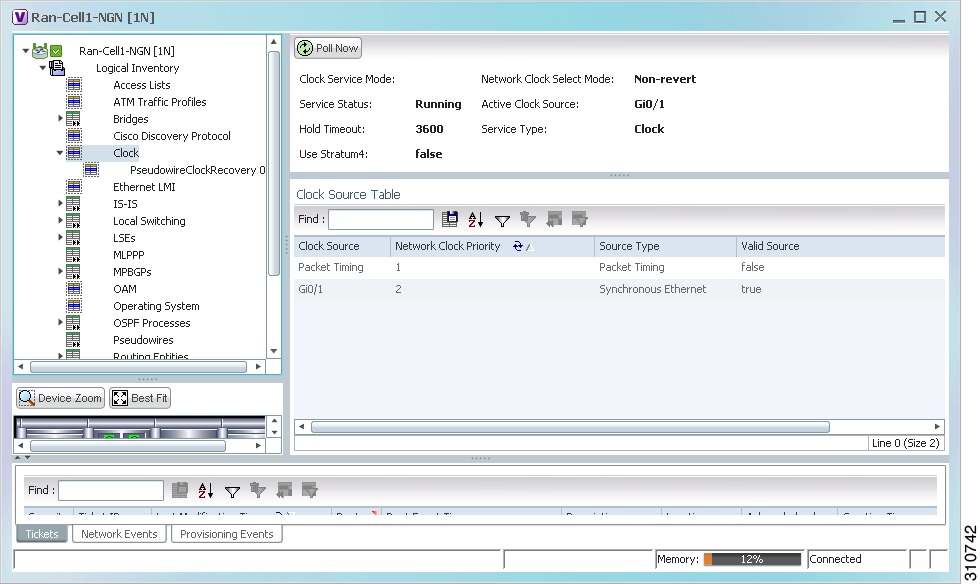Select ATM Traffic Profiles item
The image size is (980, 584).
pos(159,102)
